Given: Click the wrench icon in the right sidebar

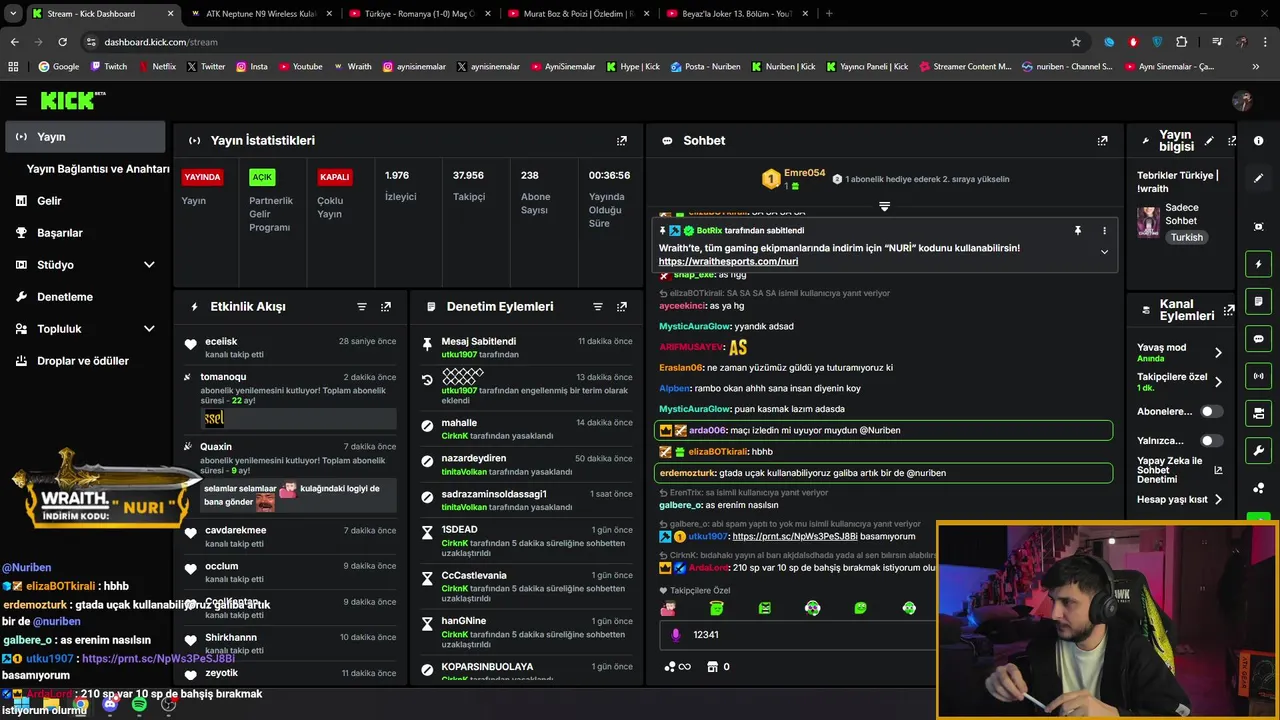Looking at the screenshot, I should point(1259,451).
